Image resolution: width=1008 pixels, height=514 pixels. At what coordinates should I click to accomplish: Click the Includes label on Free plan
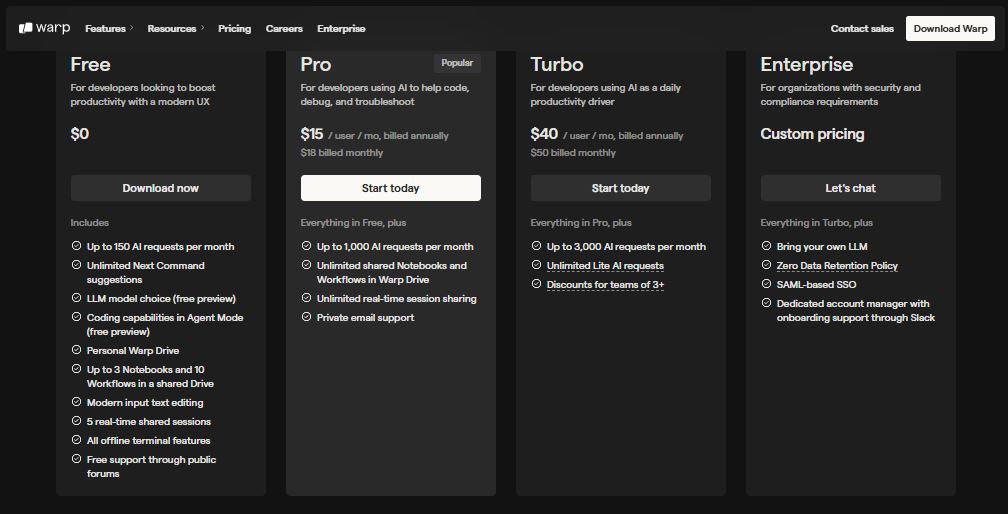90,223
